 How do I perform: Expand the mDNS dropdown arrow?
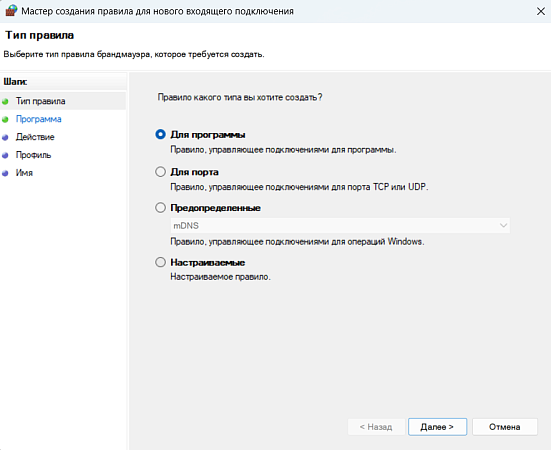point(503,226)
